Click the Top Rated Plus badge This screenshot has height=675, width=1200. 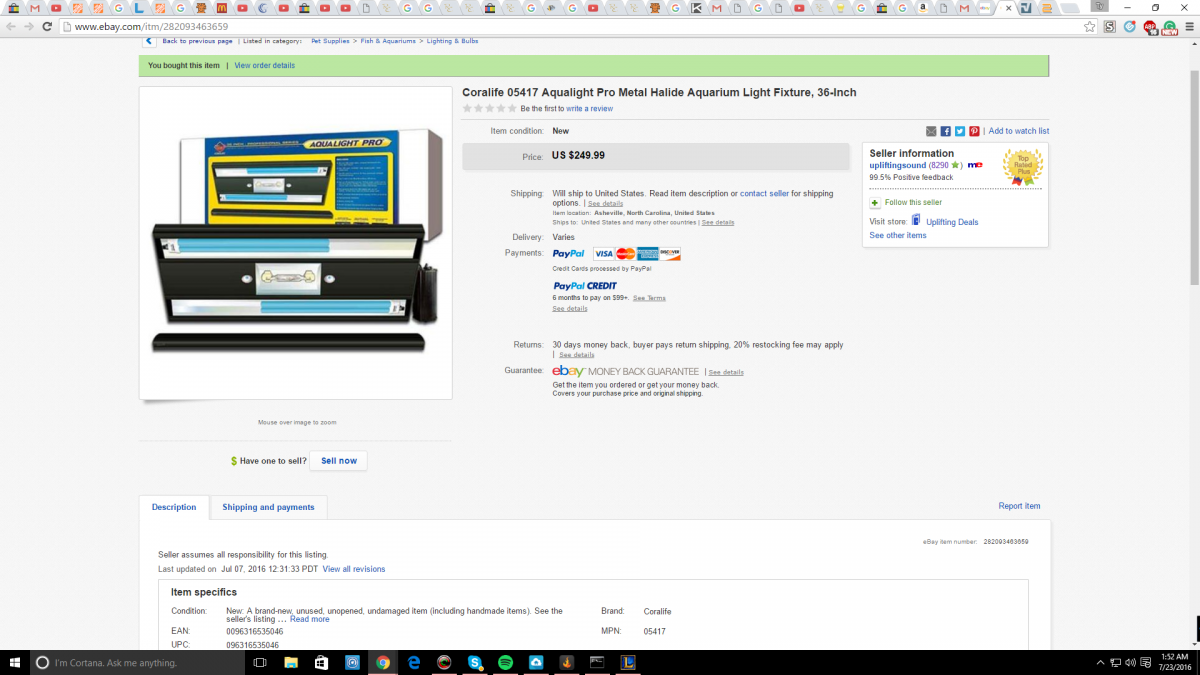pos(1023,167)
